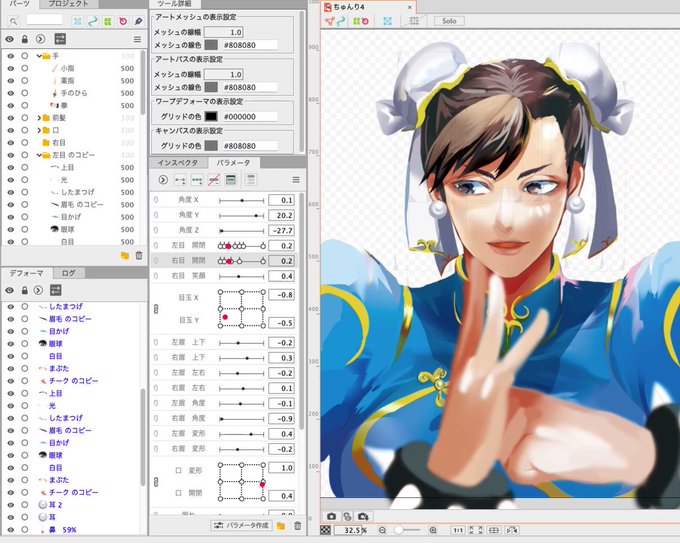Click the swap arrows icon in Deformer panel header
The height and width of the screenshot is (543, 680).
(56, 290)
